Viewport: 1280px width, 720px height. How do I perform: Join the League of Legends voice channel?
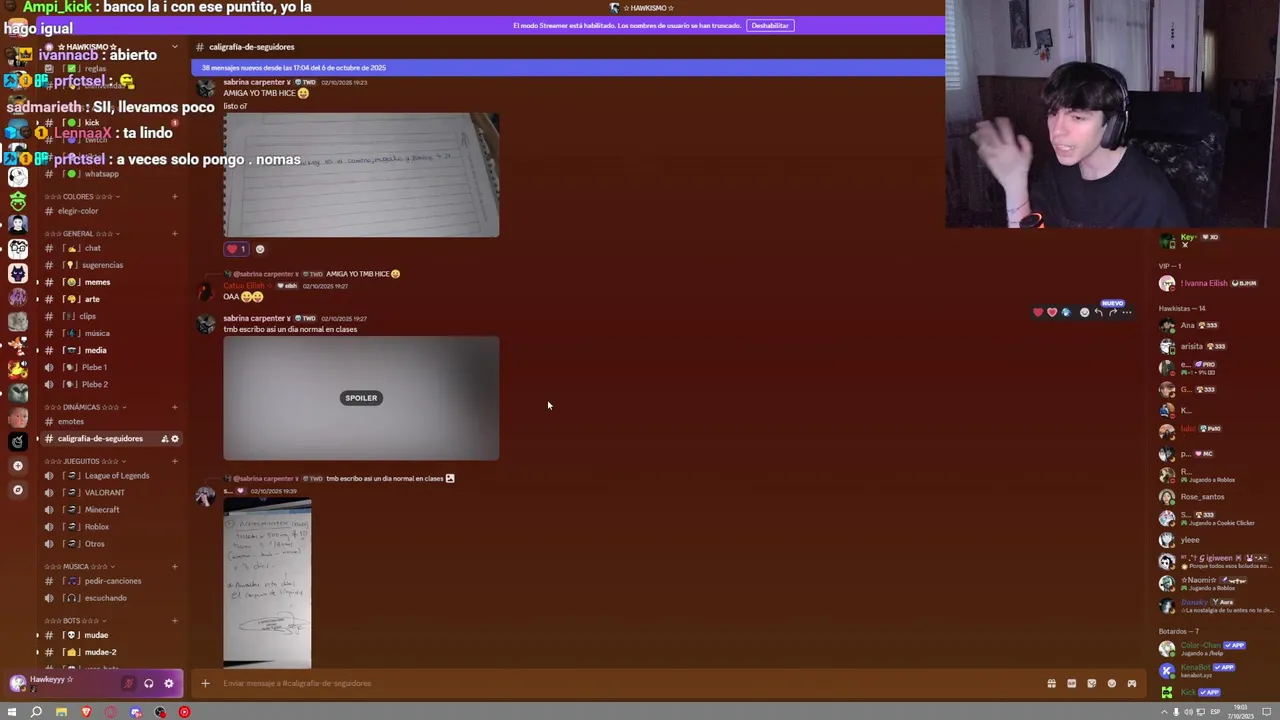pos(110,476)
